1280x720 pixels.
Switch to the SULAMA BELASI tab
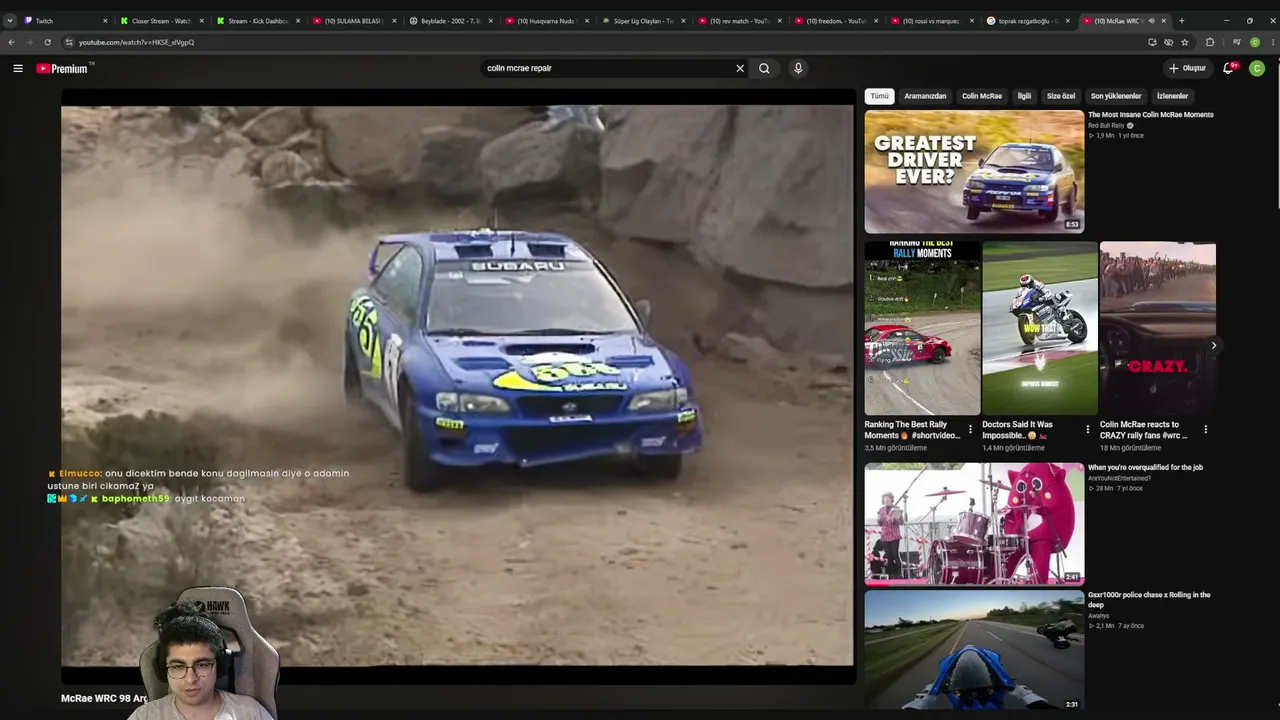click(354, 21)
